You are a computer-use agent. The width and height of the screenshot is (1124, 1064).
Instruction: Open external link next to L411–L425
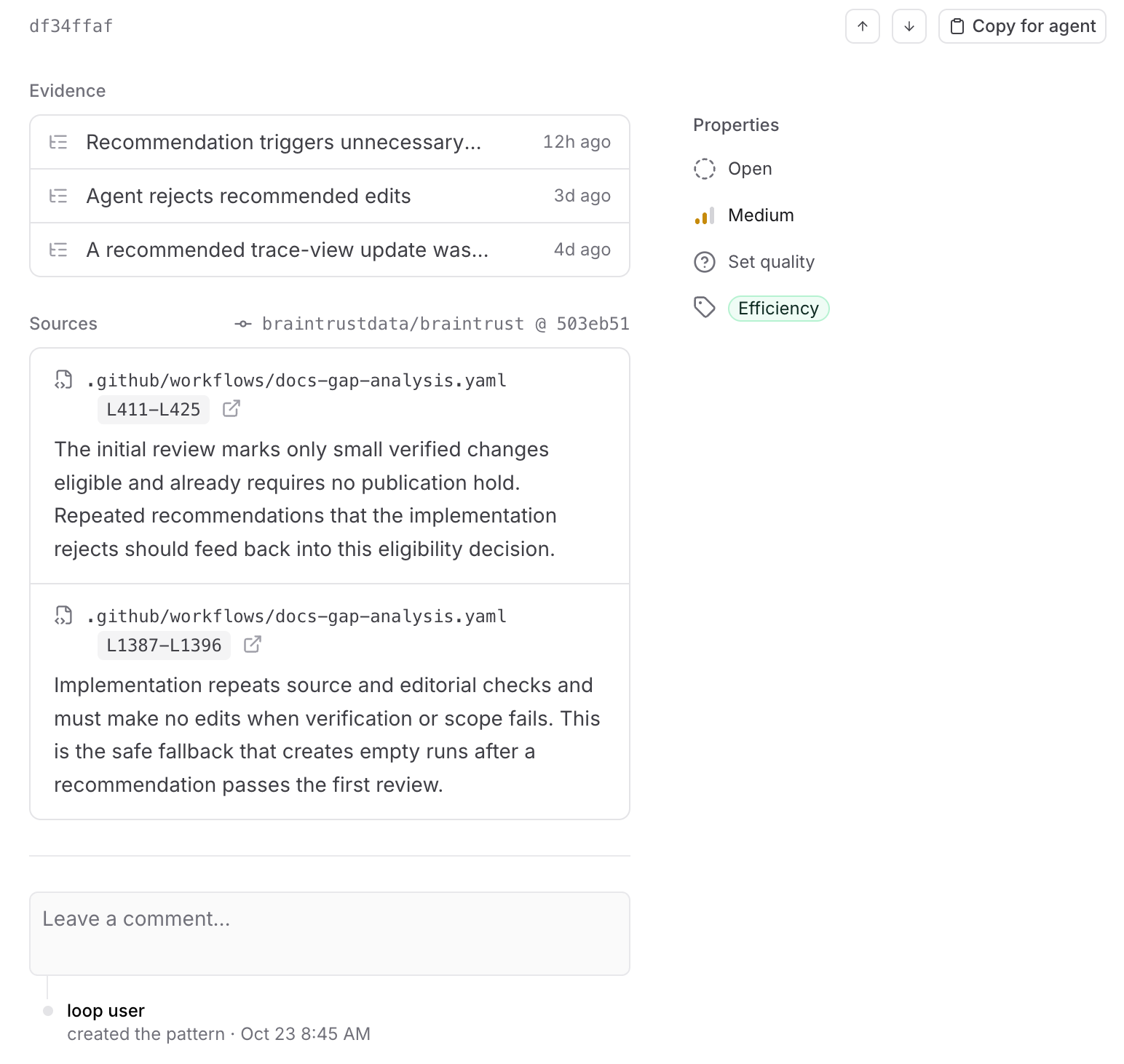(231, 409)
